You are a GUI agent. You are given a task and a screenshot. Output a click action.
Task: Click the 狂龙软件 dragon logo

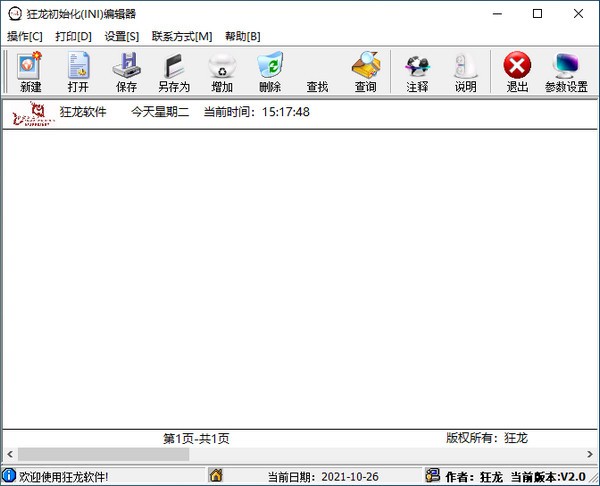pyautogui.click(x=33, y=114)
